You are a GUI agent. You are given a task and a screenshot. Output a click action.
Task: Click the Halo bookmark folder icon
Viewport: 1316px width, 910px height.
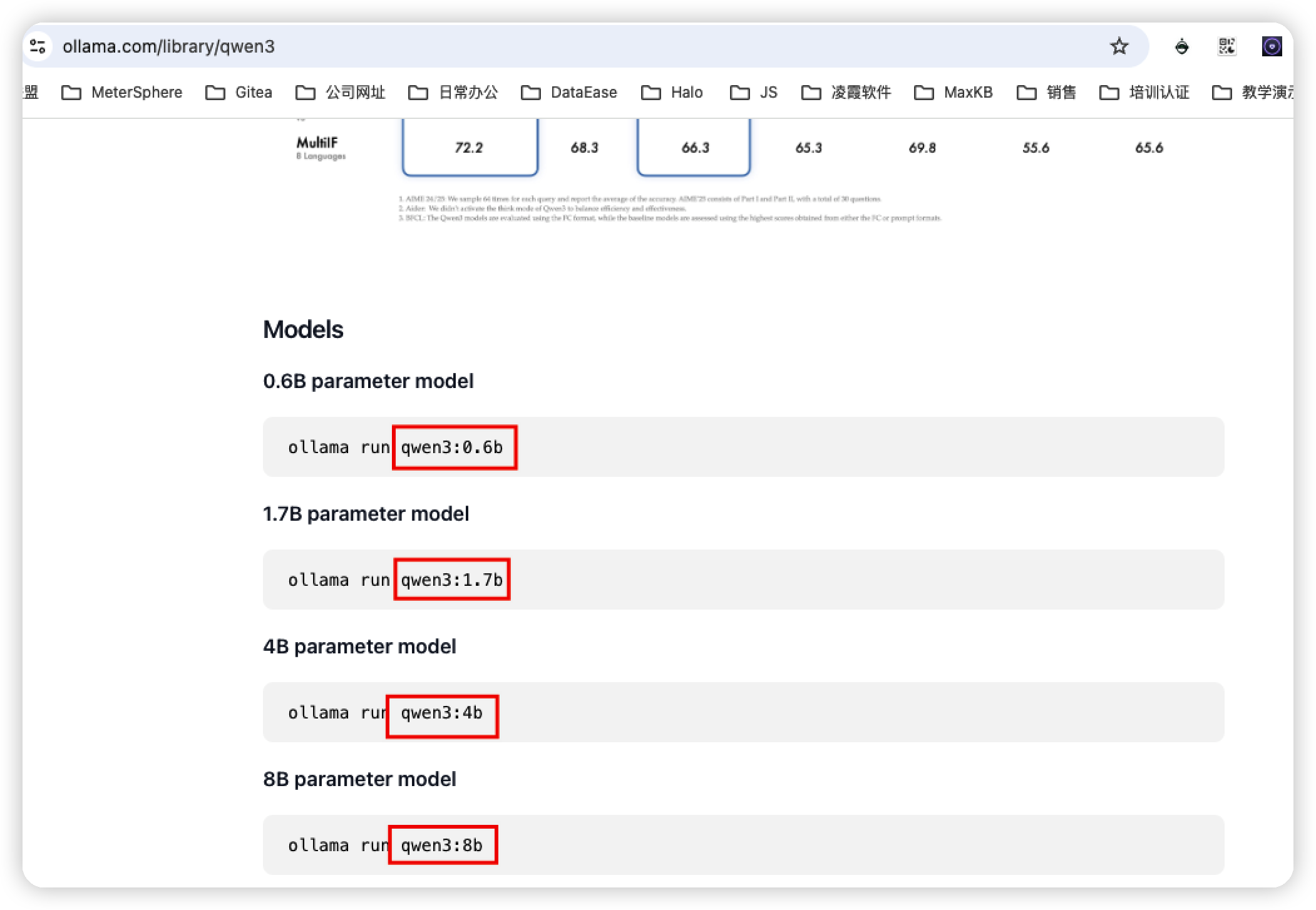click(651, 93)
